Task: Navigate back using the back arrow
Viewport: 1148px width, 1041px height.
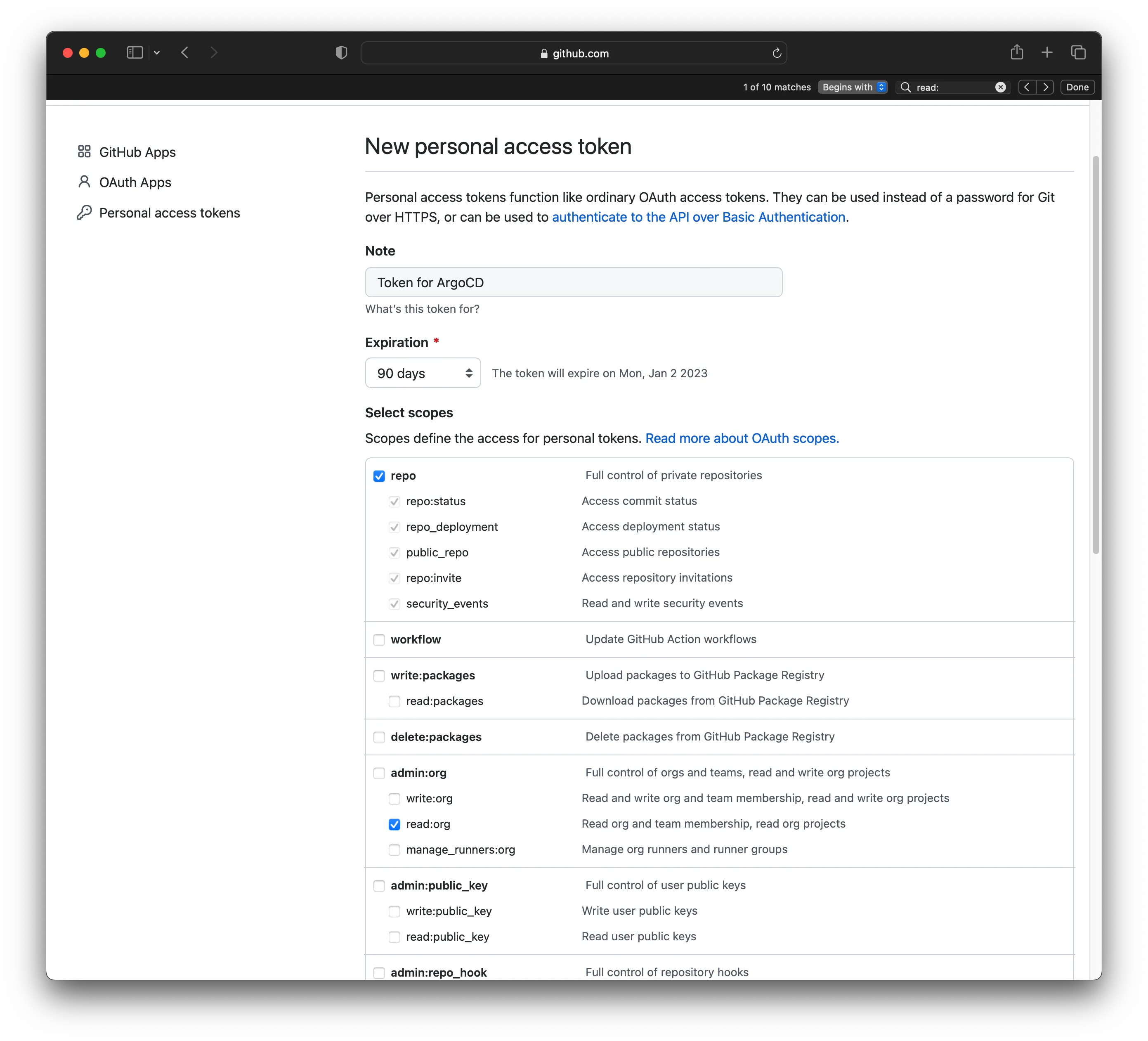Action: (x=184, y=52)
